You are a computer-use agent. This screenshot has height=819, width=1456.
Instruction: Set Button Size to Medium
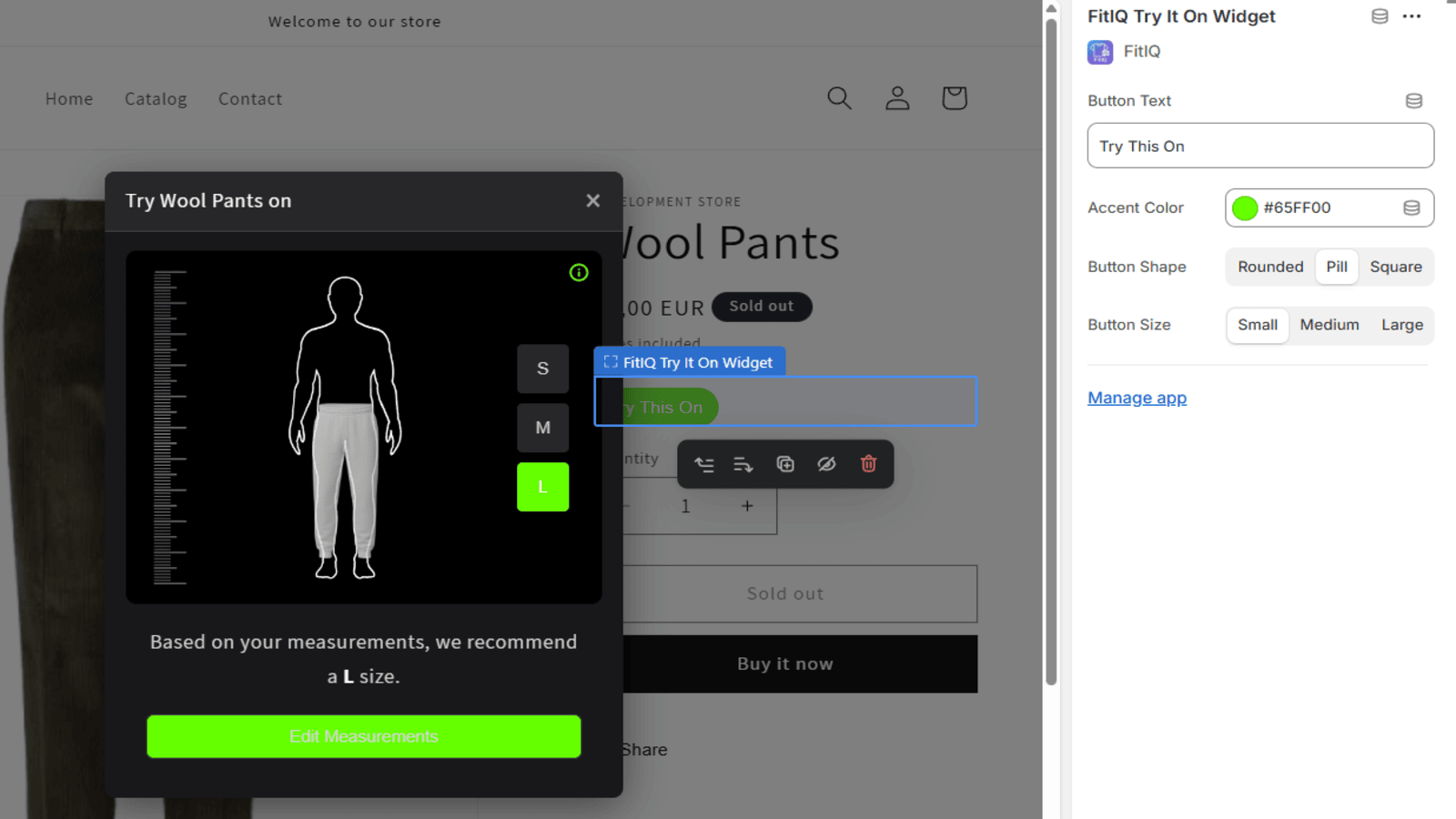(x=1330, y=325)
